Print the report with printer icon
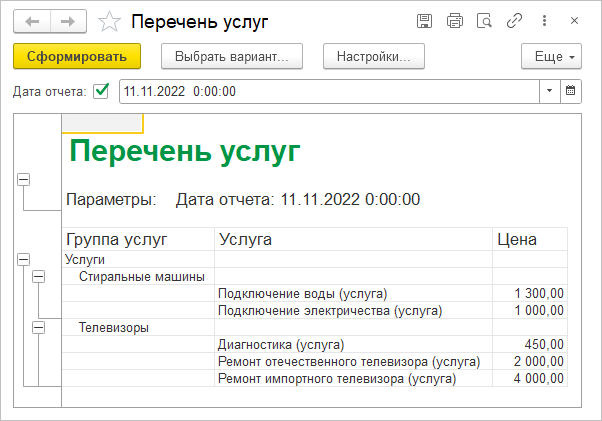This screenshot has width=602, height=421. coord(455,21)
